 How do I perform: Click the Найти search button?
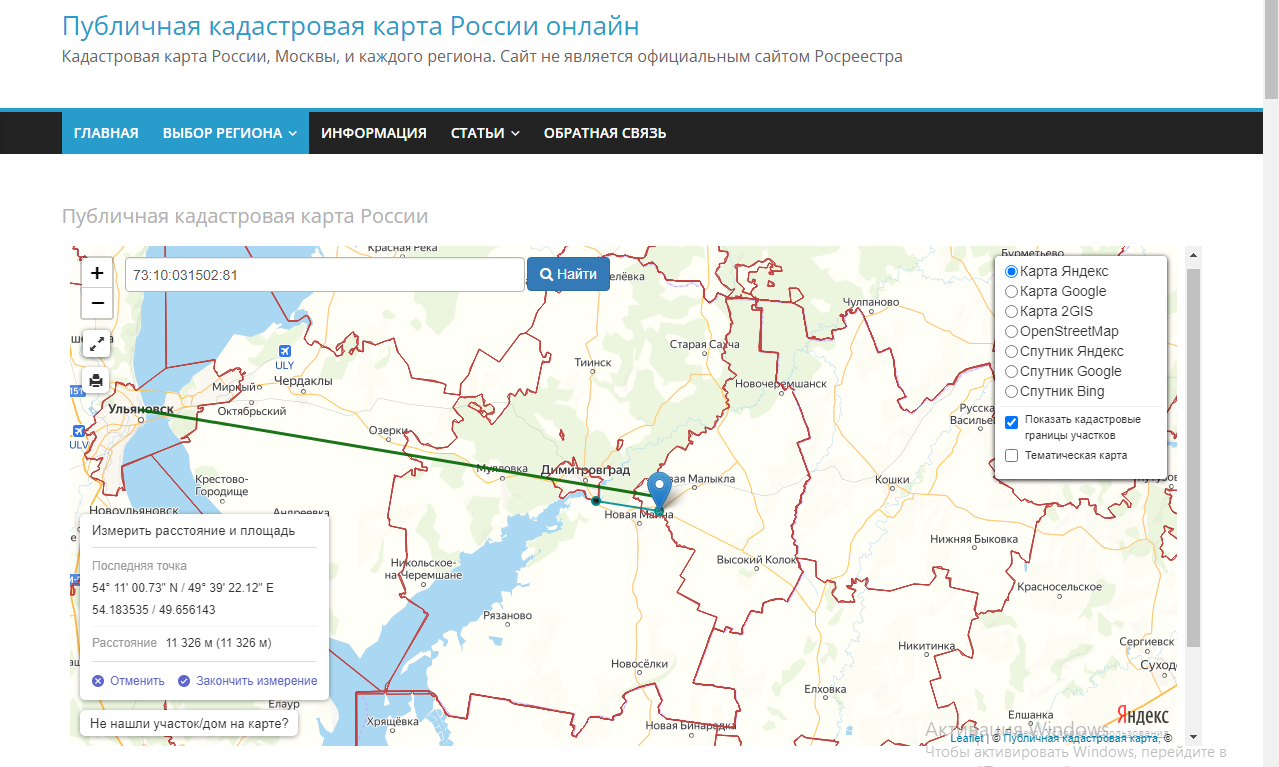tap(568, 274)
